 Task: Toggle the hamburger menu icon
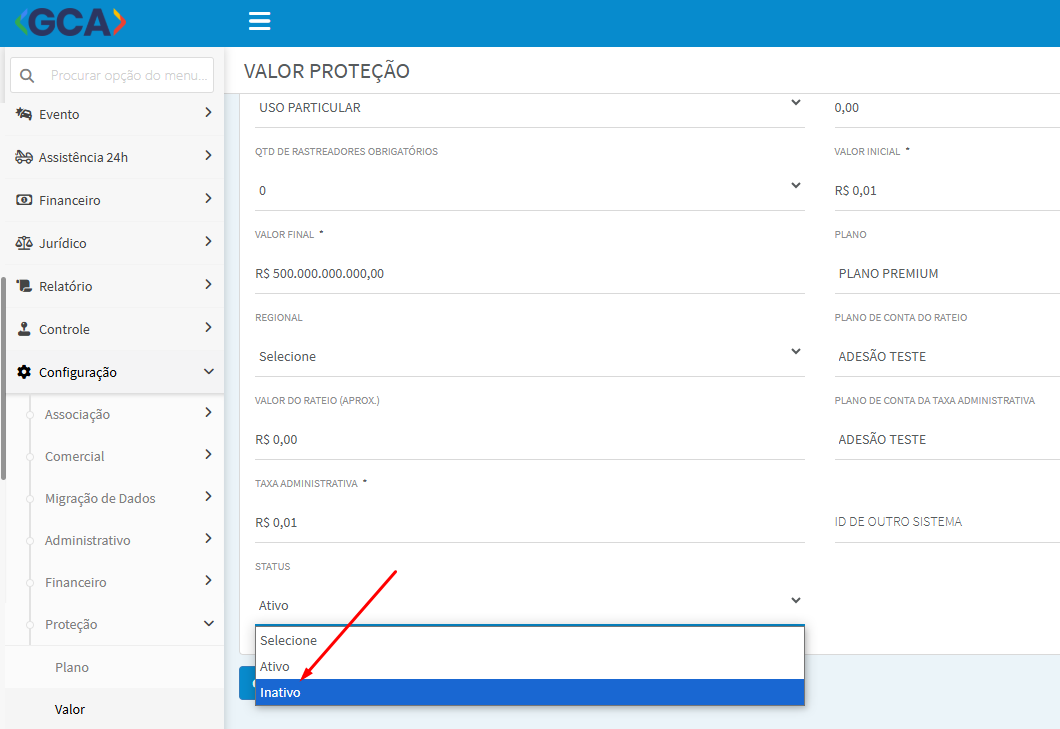tap(260, 21)
